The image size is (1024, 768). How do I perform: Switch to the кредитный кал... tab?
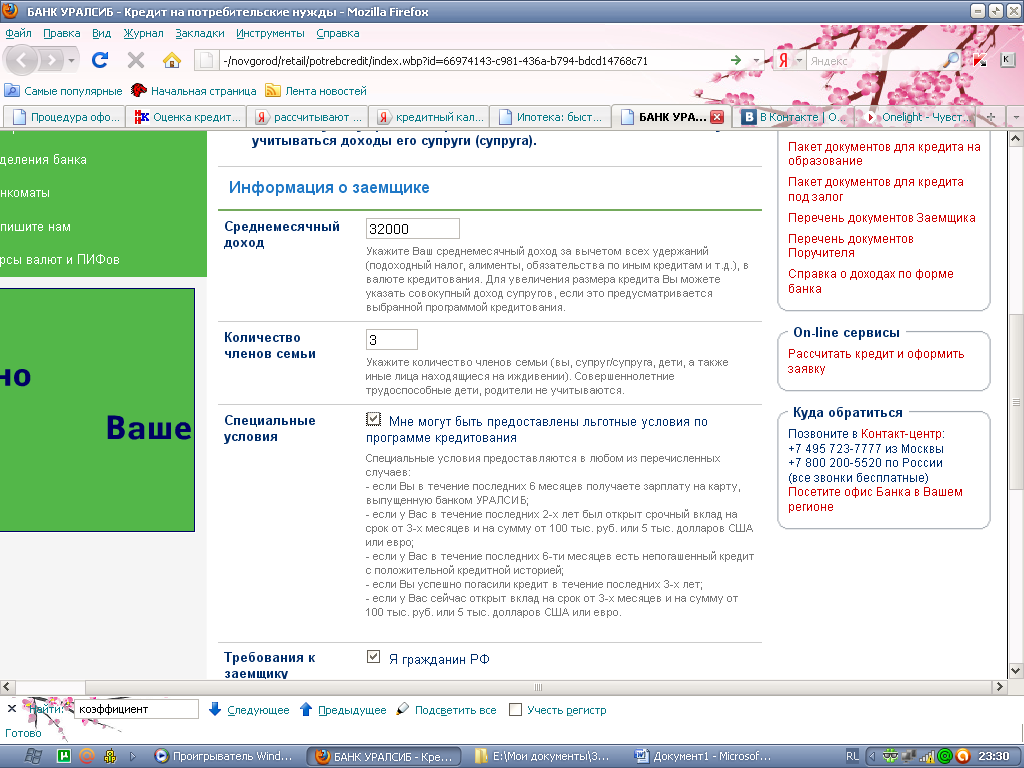(430, 117)
